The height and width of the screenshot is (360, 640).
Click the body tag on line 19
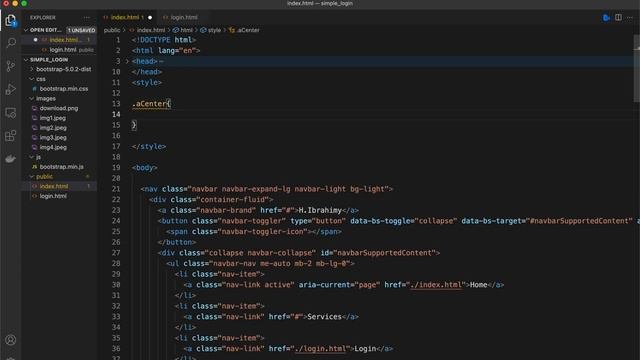[144, 167]
